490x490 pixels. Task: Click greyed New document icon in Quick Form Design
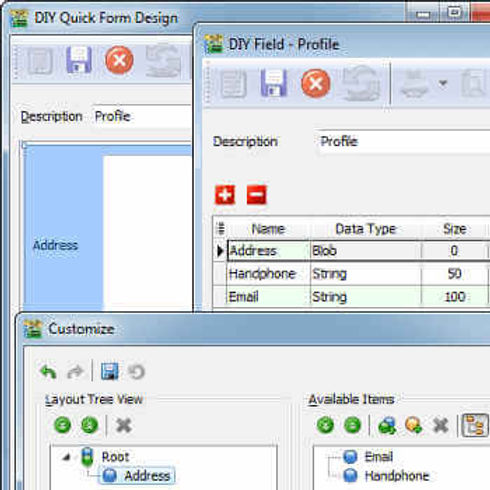click(x=40, y=61)
